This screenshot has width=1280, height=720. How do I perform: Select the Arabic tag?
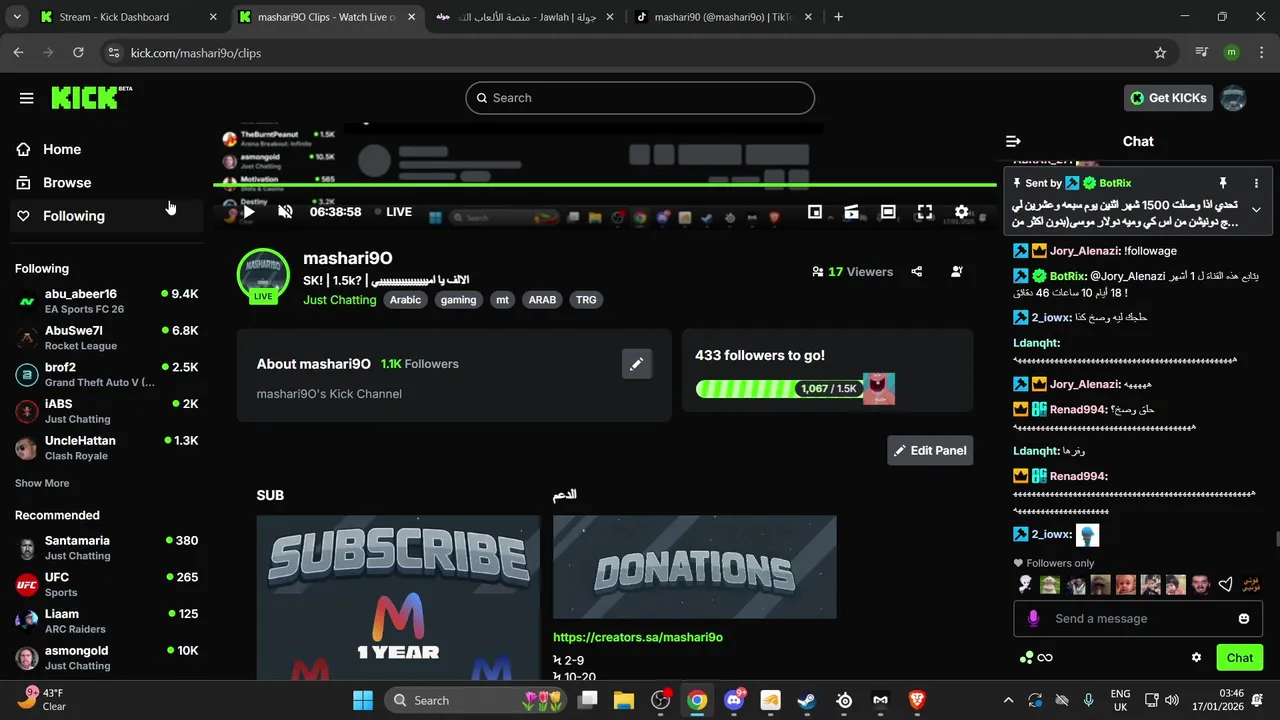pos(405,300)
